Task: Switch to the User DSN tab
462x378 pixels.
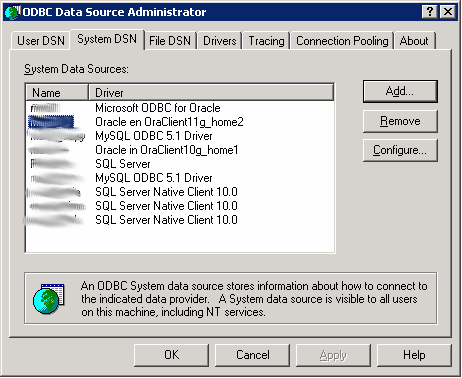Action: pos(40,41)
